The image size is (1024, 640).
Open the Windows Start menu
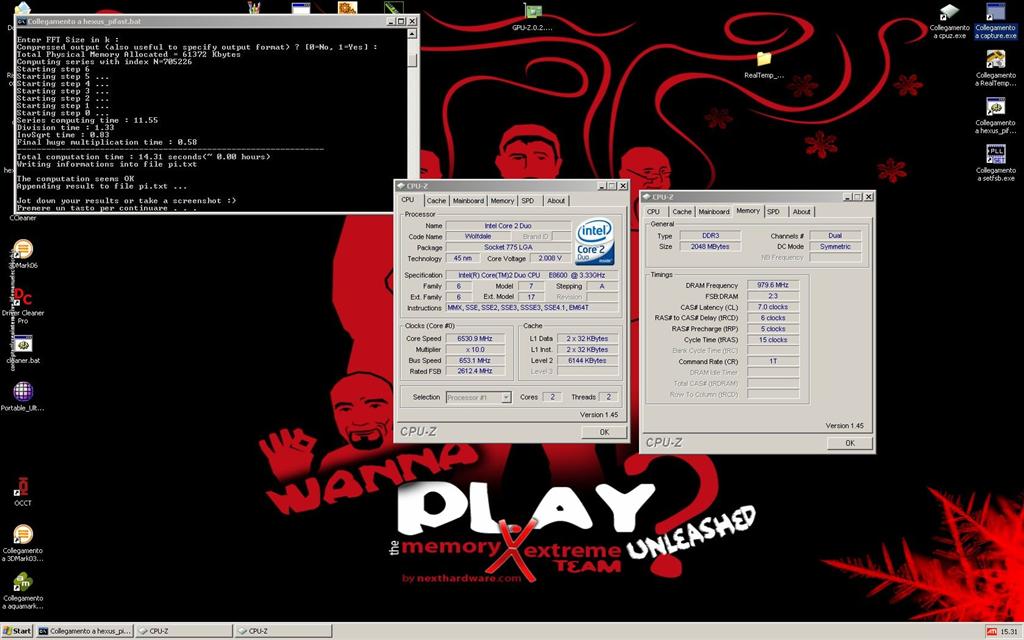point(17,631)
